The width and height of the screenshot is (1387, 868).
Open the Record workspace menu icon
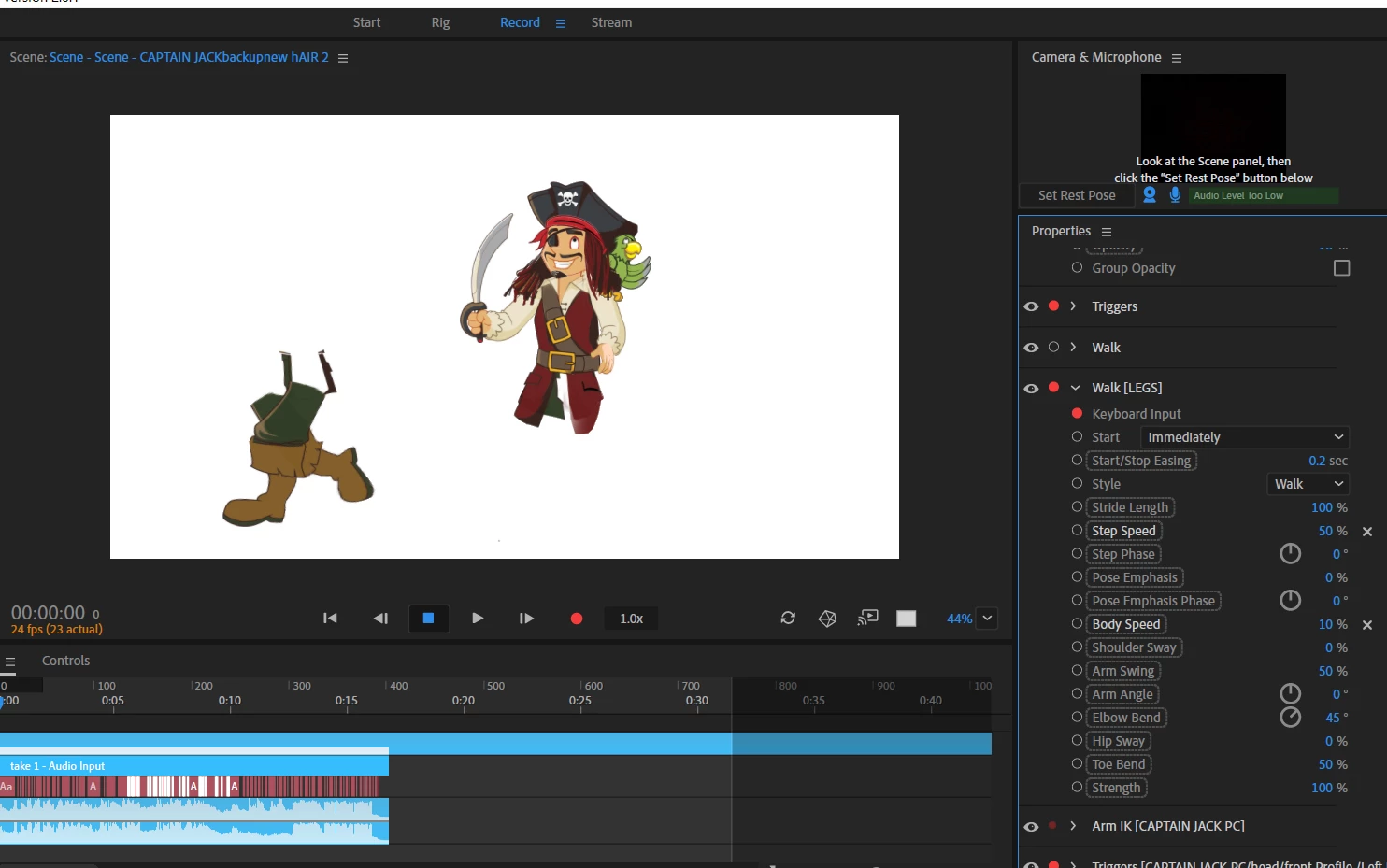tap(561, 23)
